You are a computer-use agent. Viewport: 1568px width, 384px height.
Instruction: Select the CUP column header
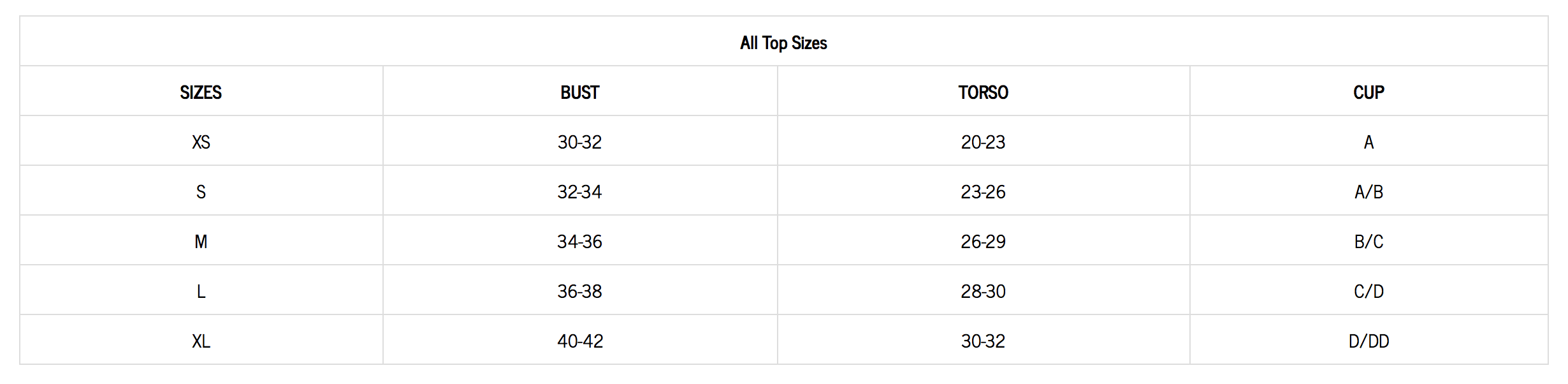point(1368,92)
